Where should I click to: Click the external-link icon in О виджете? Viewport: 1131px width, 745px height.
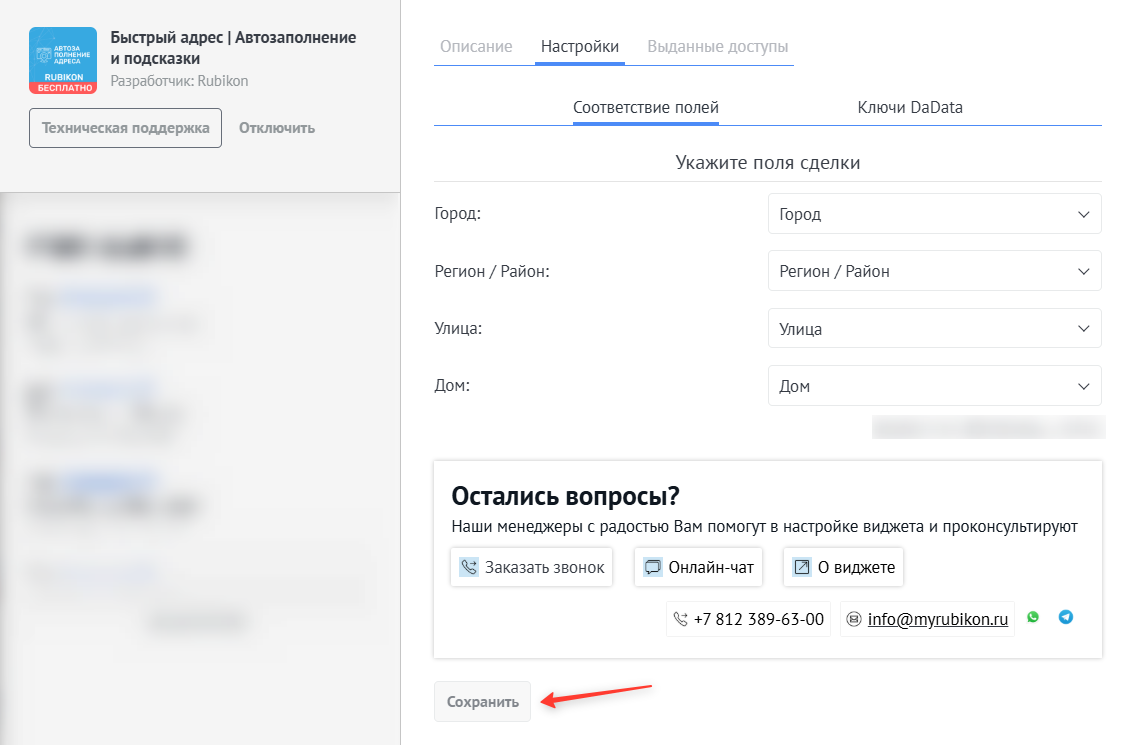[802, 567]
